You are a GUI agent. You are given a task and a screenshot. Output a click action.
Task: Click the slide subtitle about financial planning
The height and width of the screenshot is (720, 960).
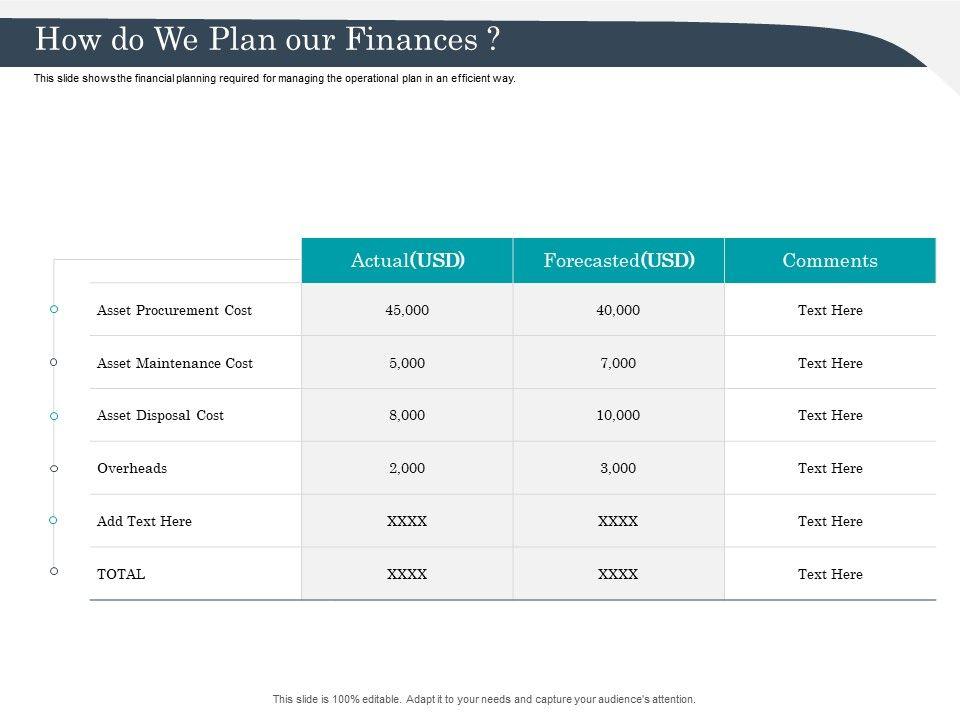275,78
